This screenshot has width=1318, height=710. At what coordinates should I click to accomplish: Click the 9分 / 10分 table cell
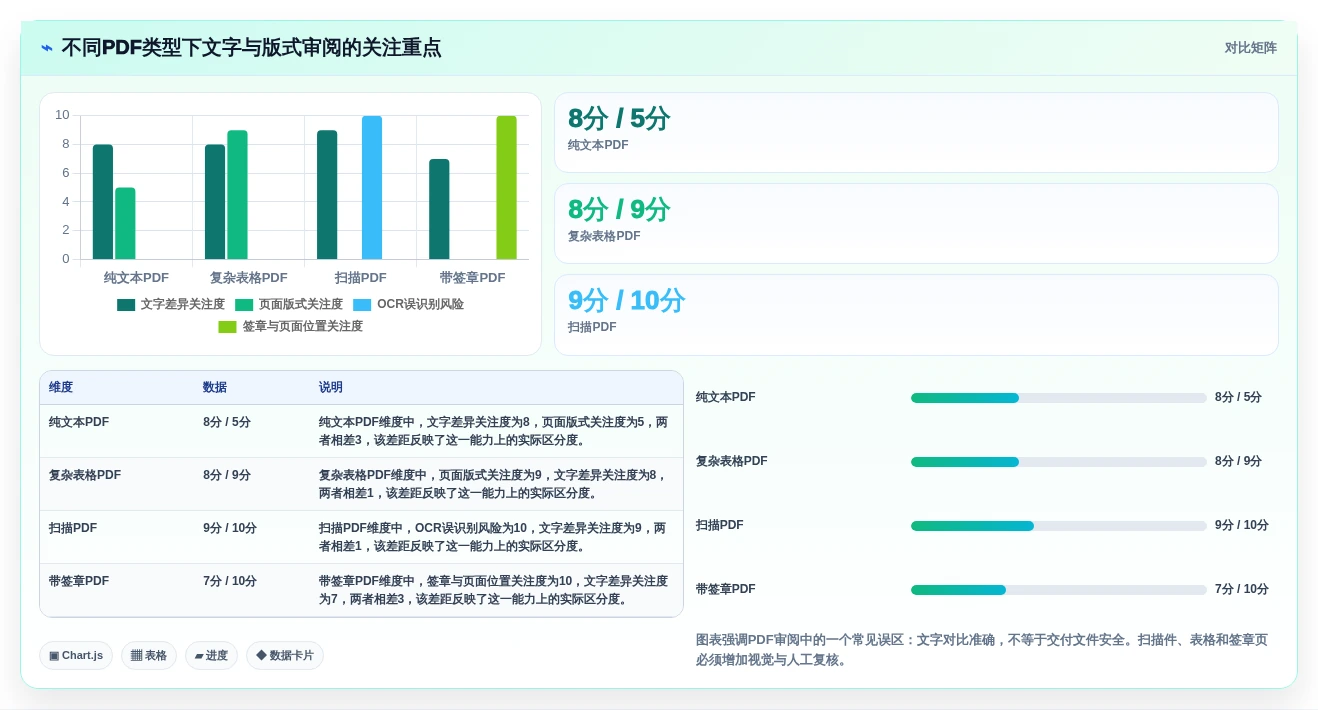230,529
